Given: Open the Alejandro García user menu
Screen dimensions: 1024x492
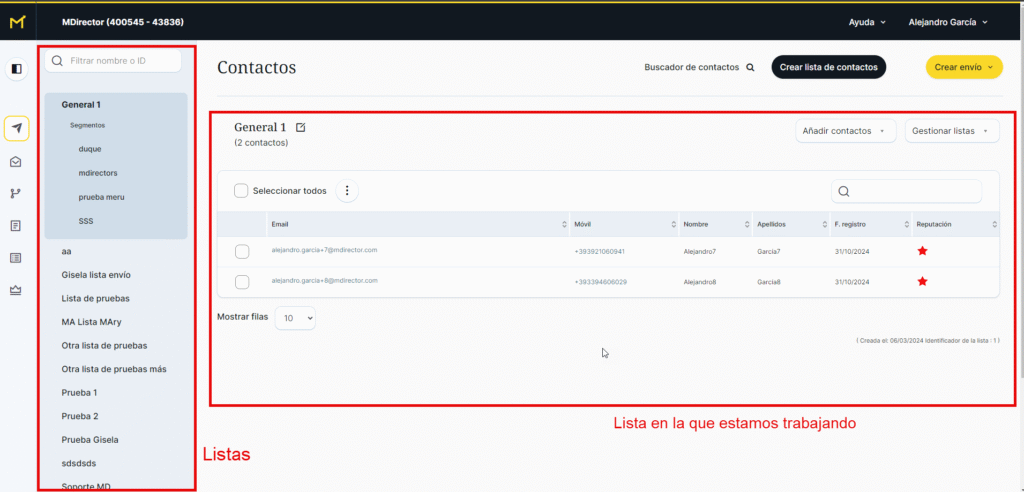Looking at the screenshot, I should (947, 22).
